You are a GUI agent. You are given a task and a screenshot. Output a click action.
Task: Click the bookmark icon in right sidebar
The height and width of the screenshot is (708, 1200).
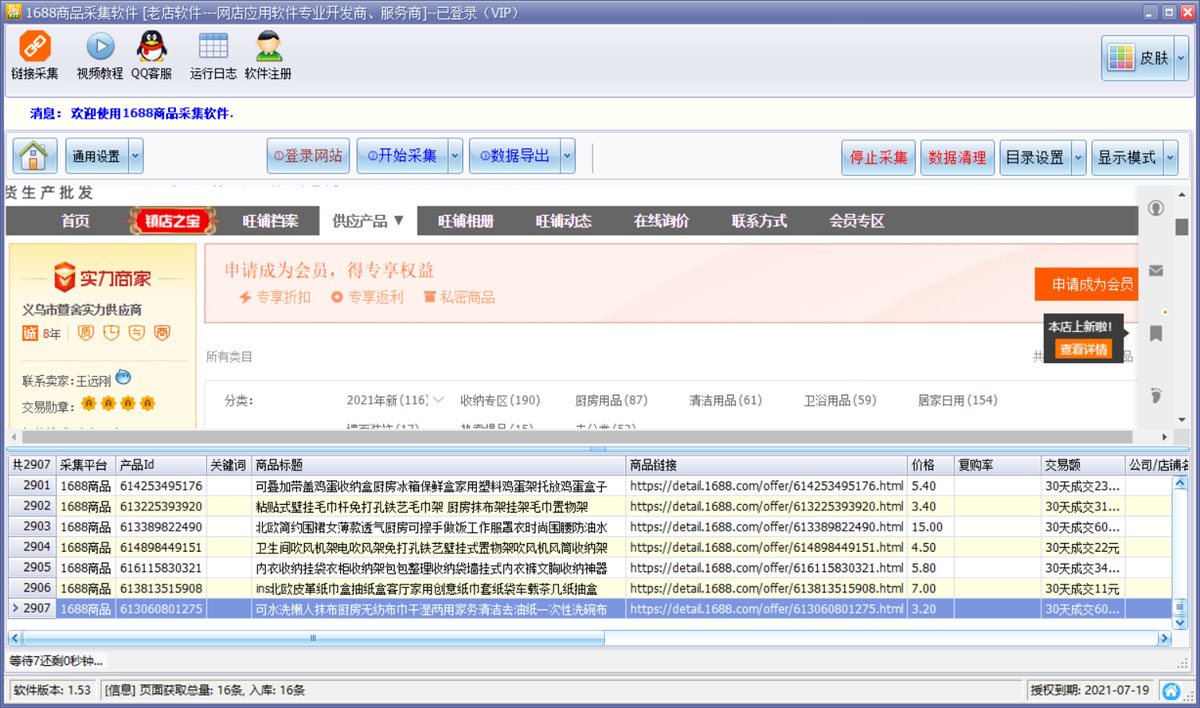coord(1155,333)
